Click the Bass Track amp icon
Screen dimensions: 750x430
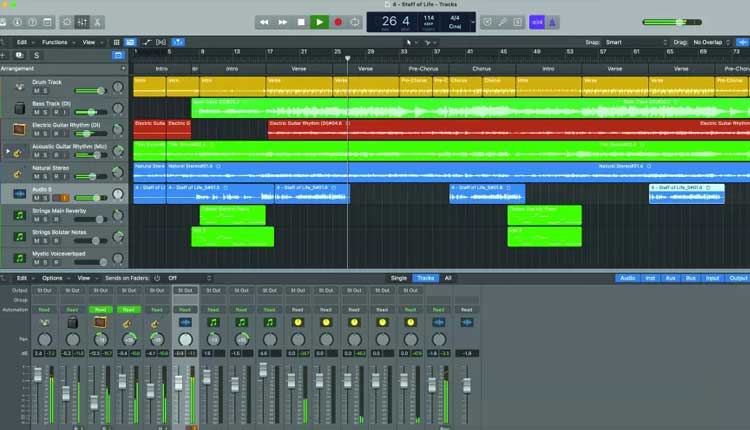click(x=18, y=108)
